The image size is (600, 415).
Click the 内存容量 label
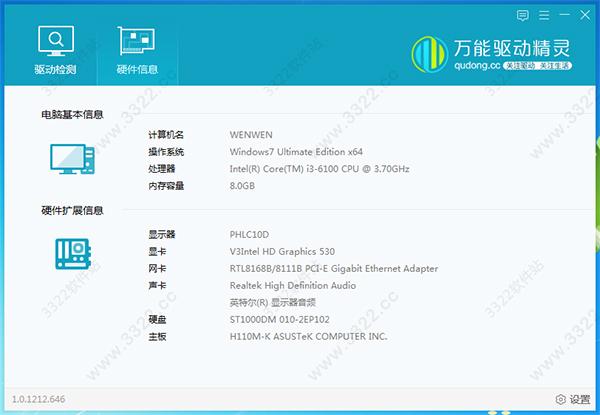click(166, 186)
